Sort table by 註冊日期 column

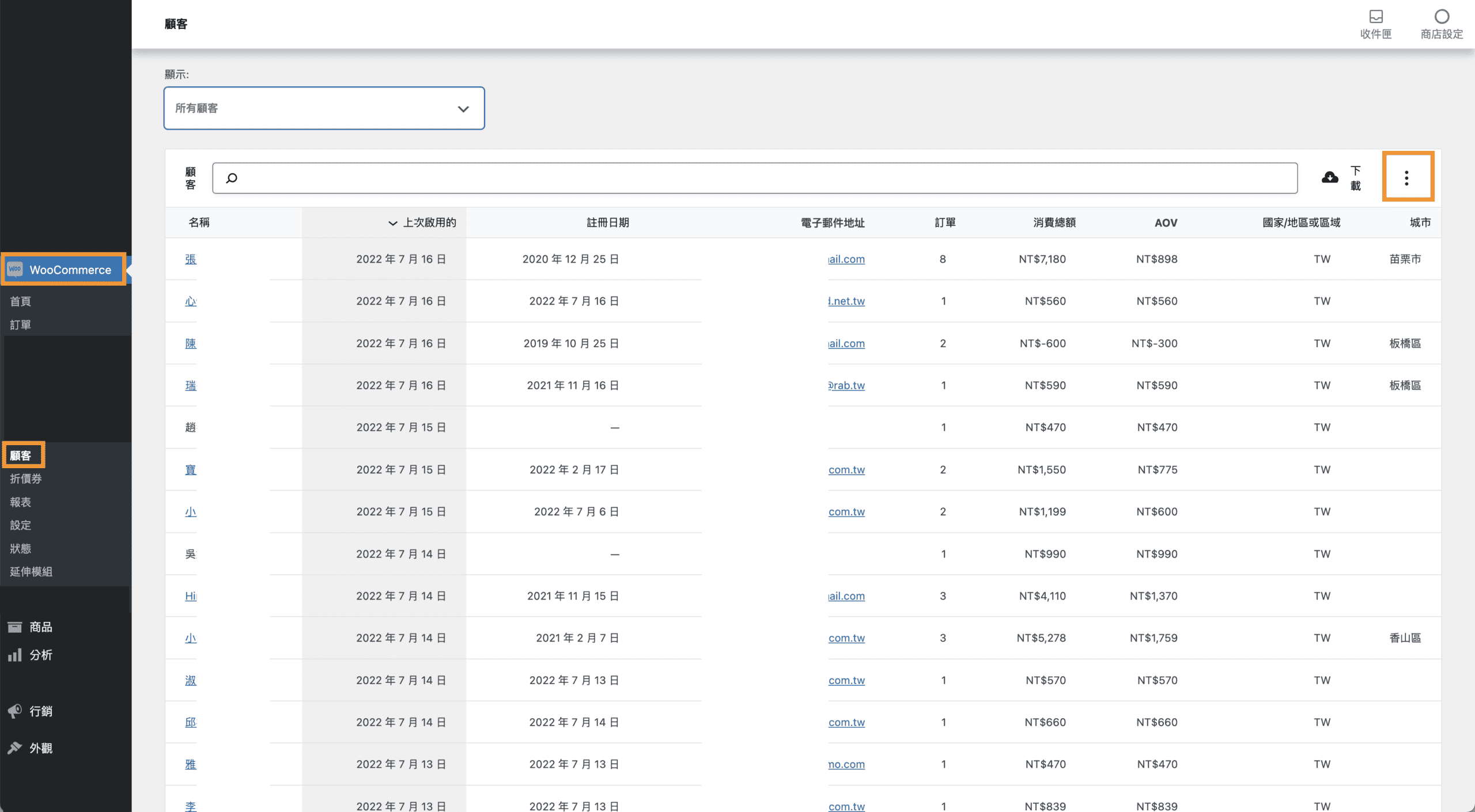pos(607,222)
